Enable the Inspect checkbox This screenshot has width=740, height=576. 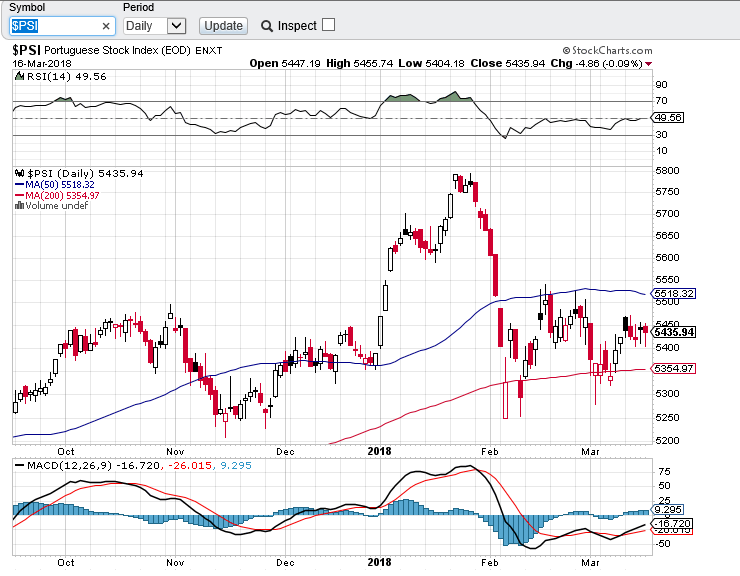coord(328,25)
